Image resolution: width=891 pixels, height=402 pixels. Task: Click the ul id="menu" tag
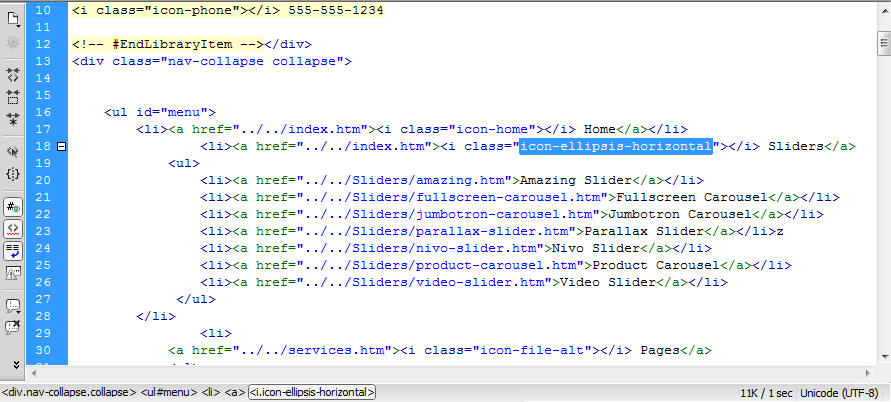(x=160, y=112)
